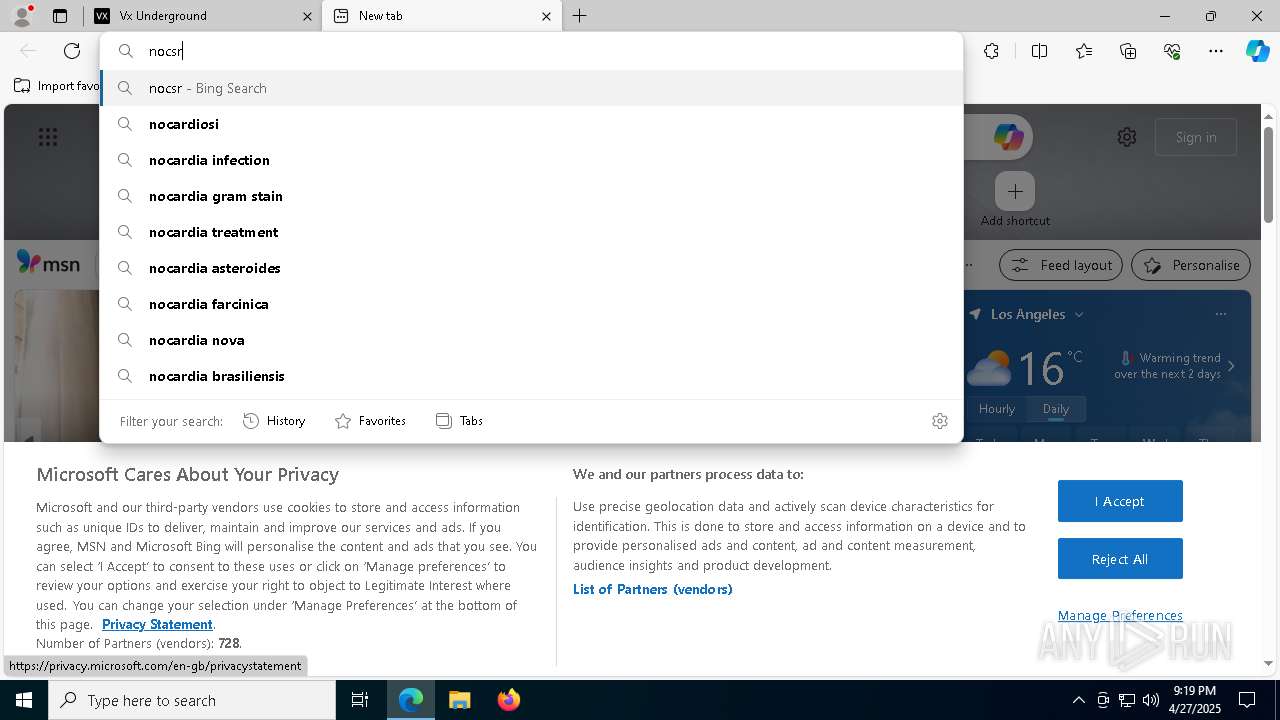
Task: Click I Accept cookies button
Action: (1120, 501)
